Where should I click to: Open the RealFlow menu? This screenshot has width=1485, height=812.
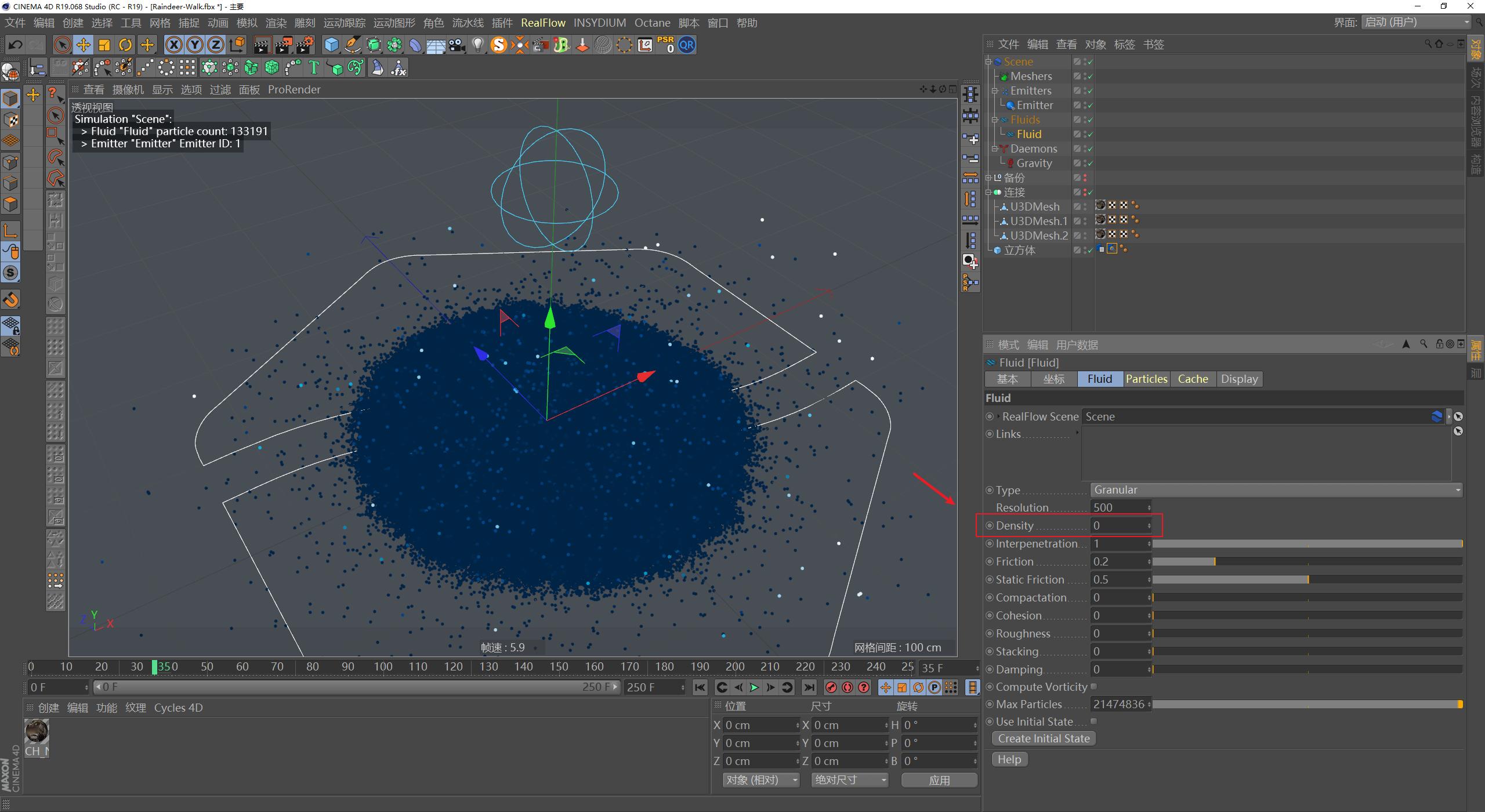(542, 23)
